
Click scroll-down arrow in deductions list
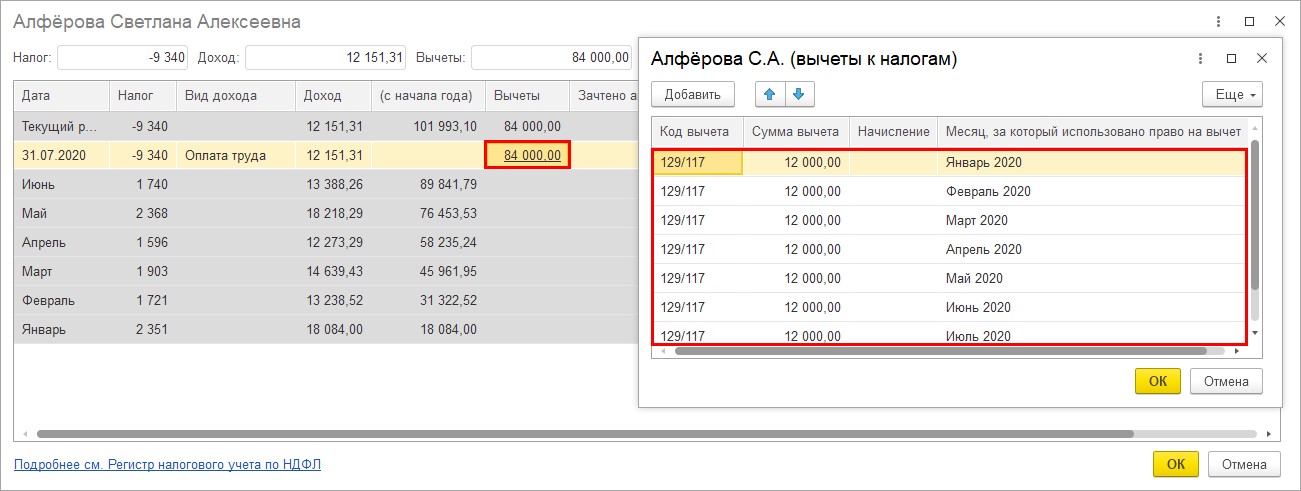[x=1255, y=332]
